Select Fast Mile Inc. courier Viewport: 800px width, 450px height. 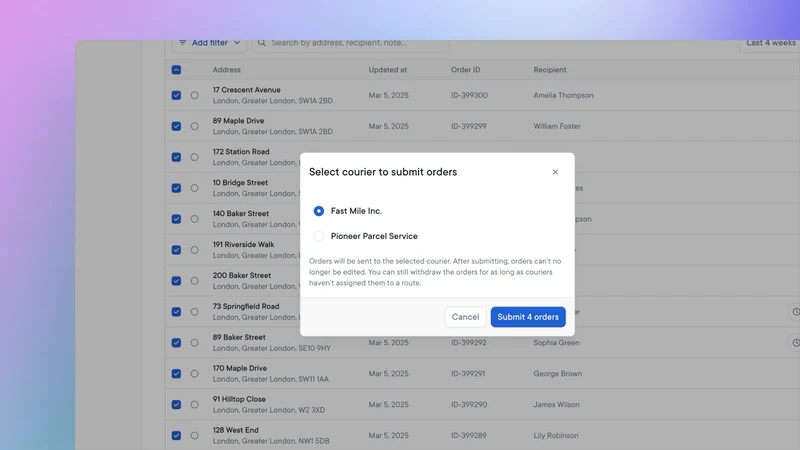319,211
